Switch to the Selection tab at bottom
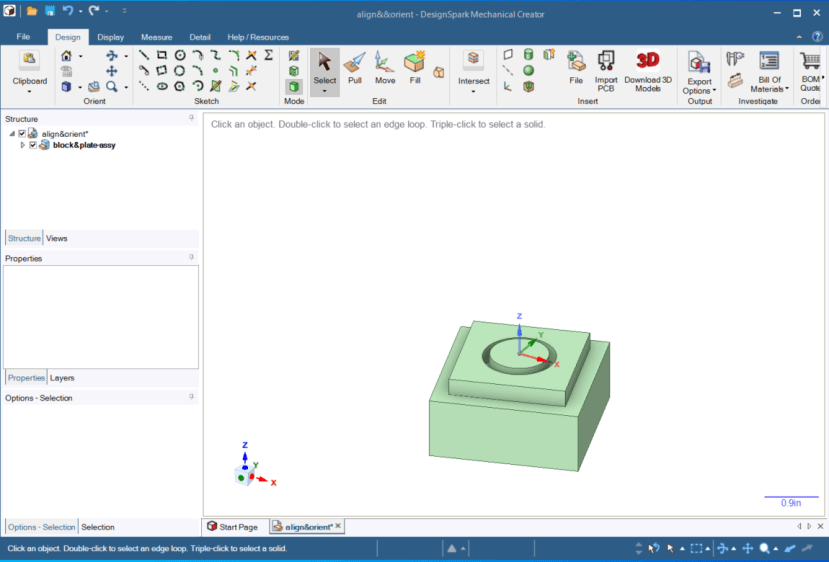The width and height of the screenshot is (829, 562). (98, 527)
